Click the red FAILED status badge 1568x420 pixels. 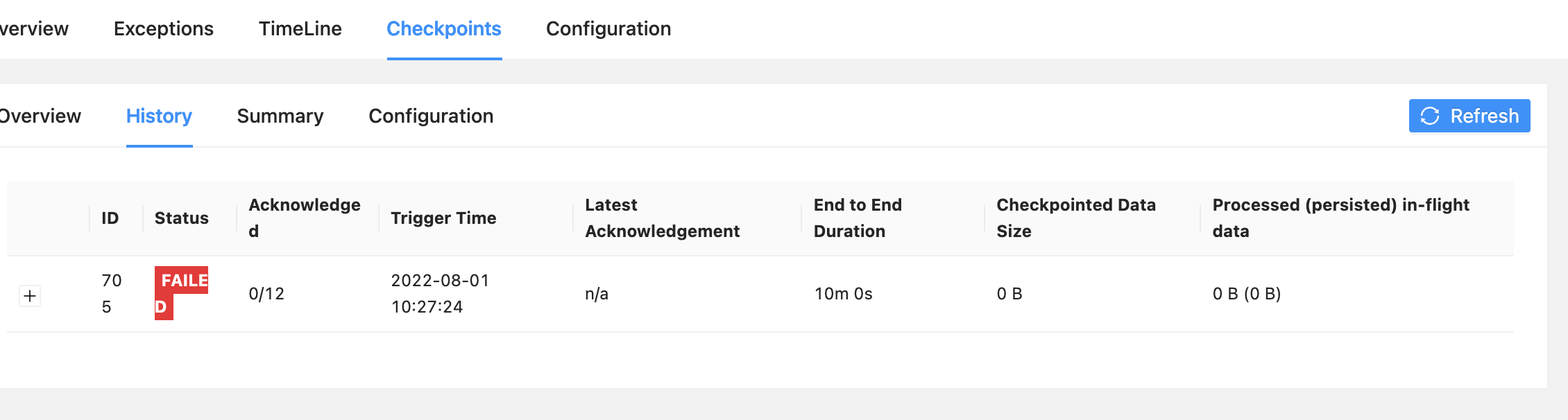point(181,293)
